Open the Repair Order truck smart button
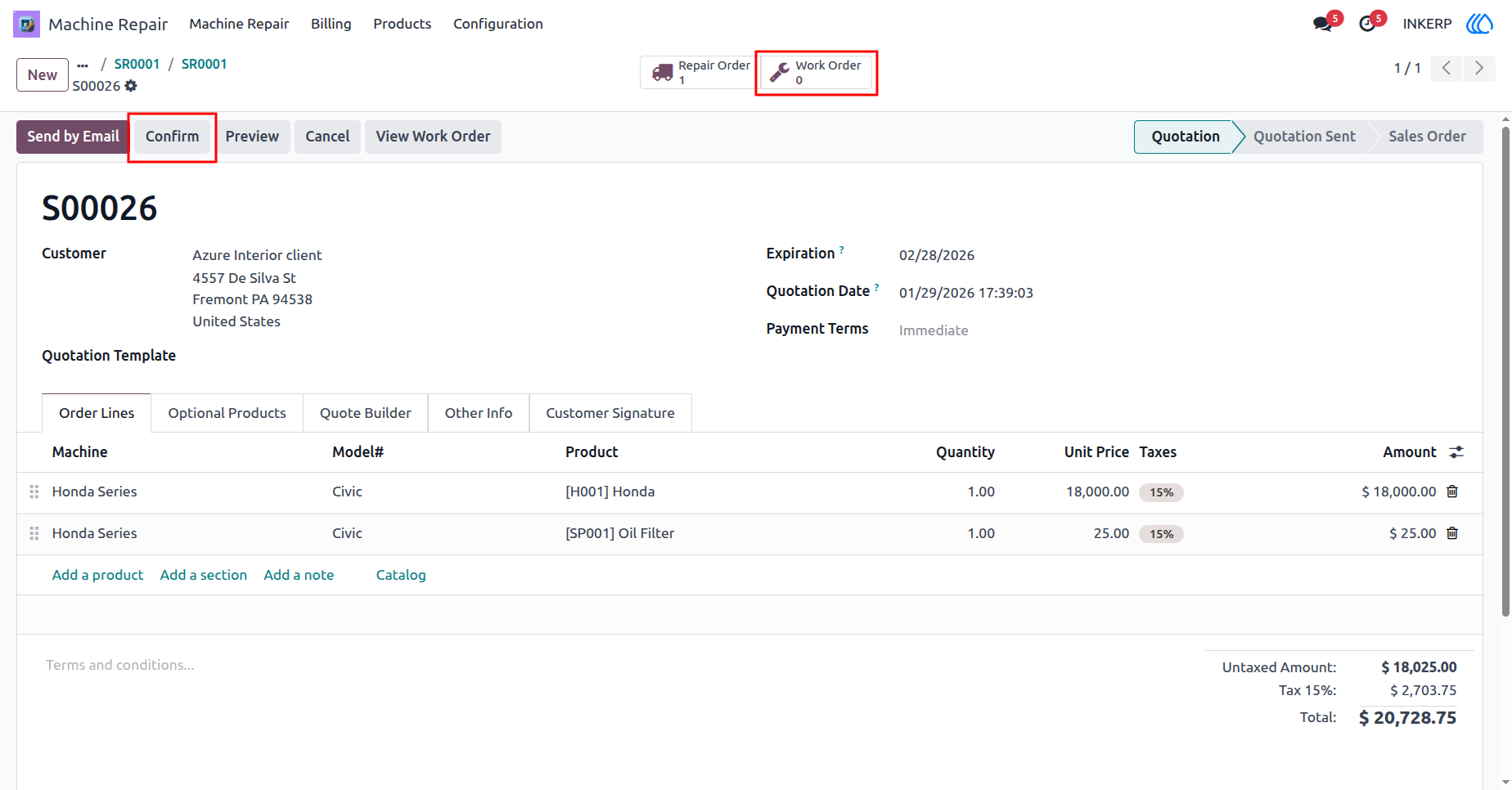 pyautogui.click(x=699, y=72)
